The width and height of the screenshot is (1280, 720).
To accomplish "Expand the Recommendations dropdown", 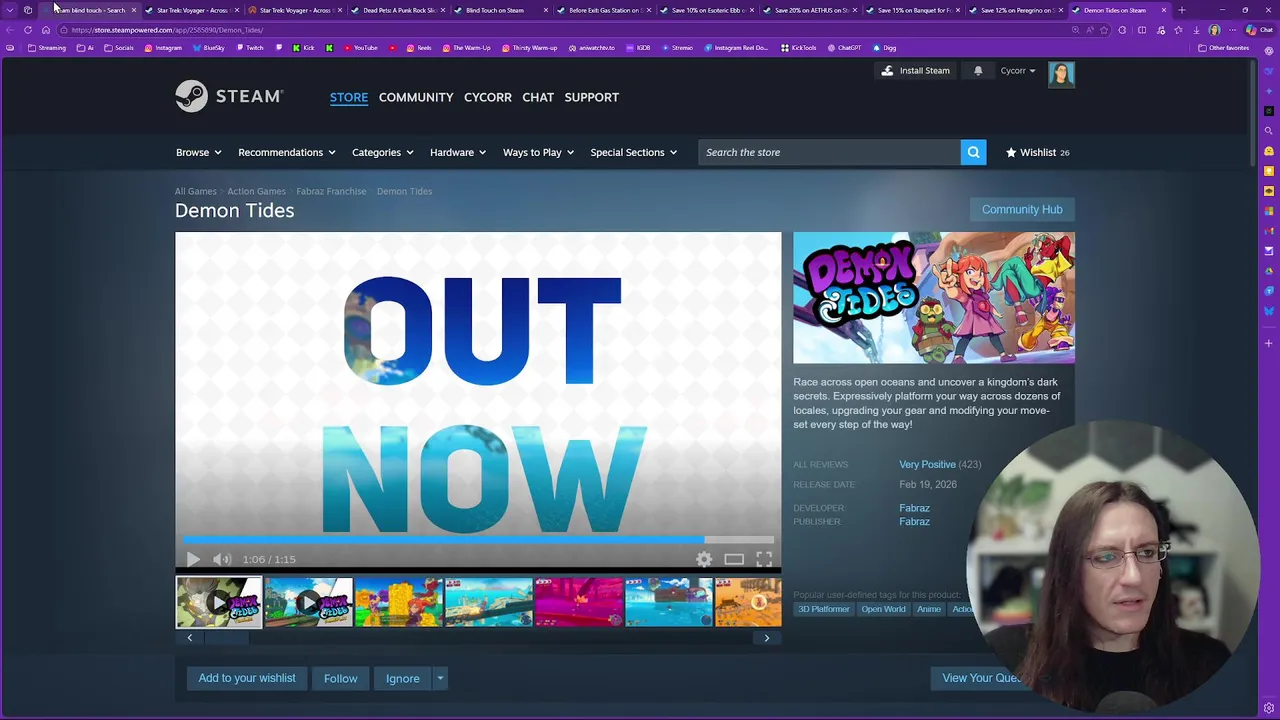I will (x=286, y=152).
